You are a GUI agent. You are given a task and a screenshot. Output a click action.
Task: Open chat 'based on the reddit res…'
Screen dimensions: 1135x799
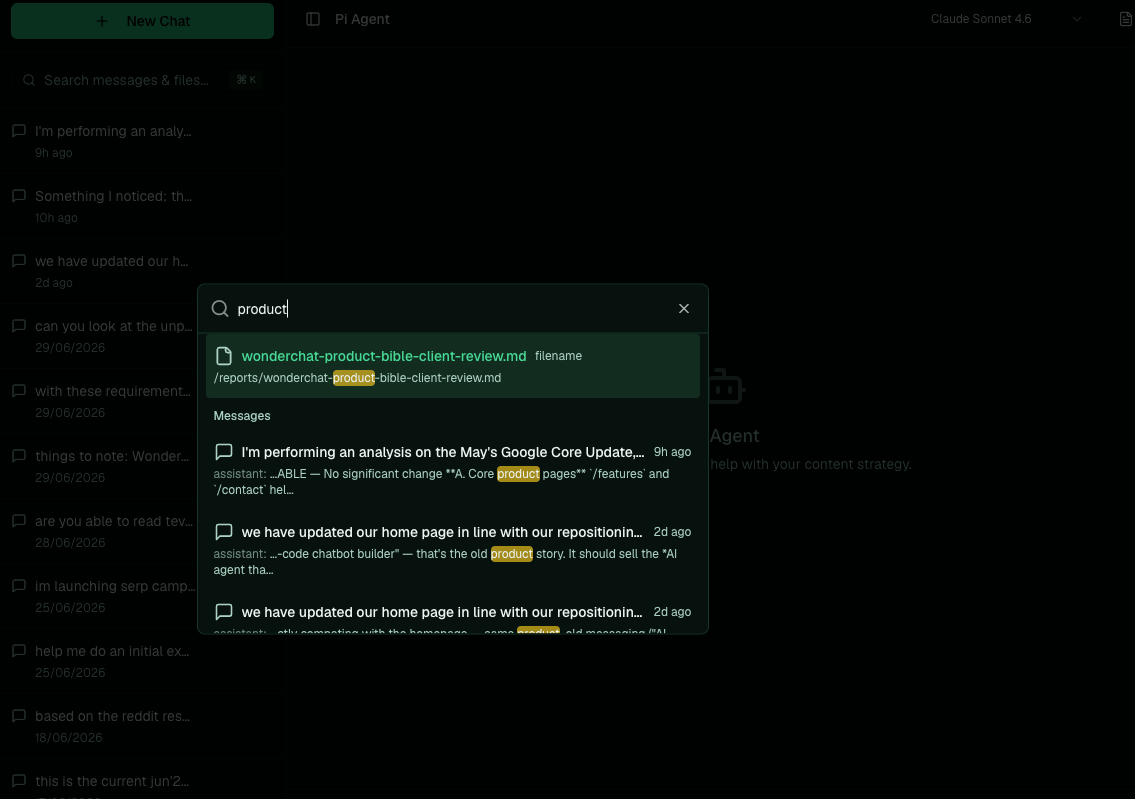(x=143, y=727)
